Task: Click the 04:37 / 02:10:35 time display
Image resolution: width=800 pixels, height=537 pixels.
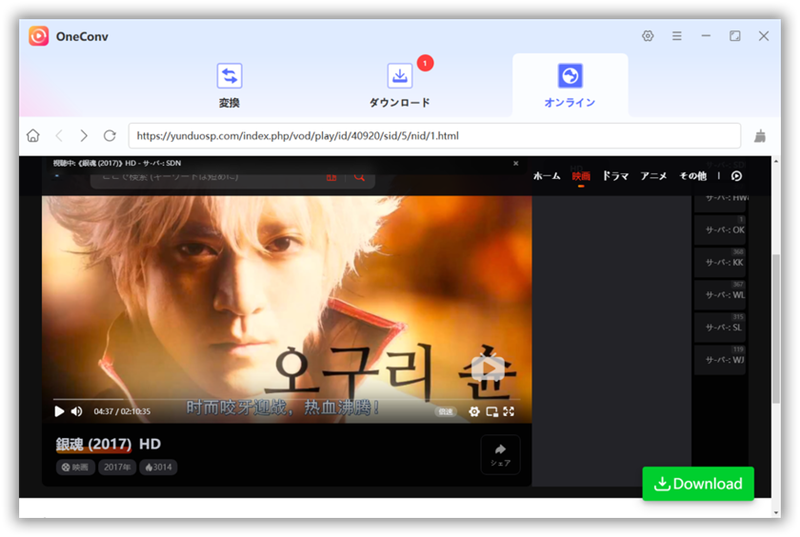Action: (x=122, y=412)
